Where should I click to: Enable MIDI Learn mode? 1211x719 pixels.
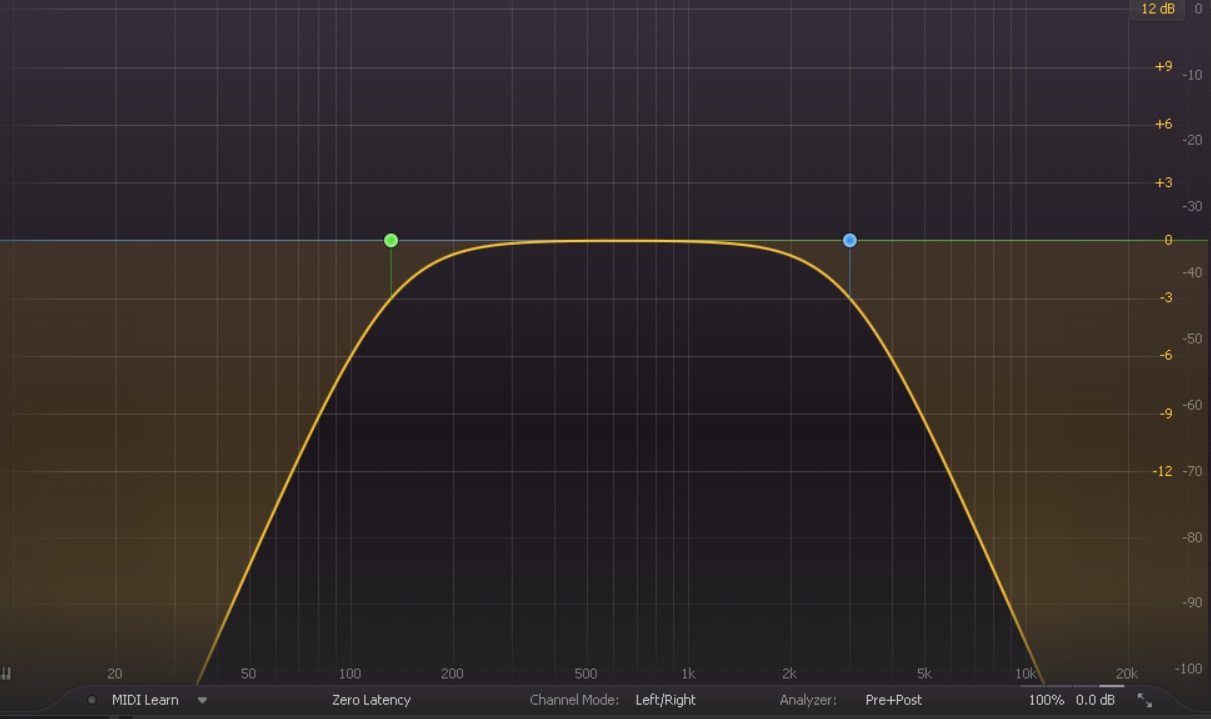coord(145,700)
